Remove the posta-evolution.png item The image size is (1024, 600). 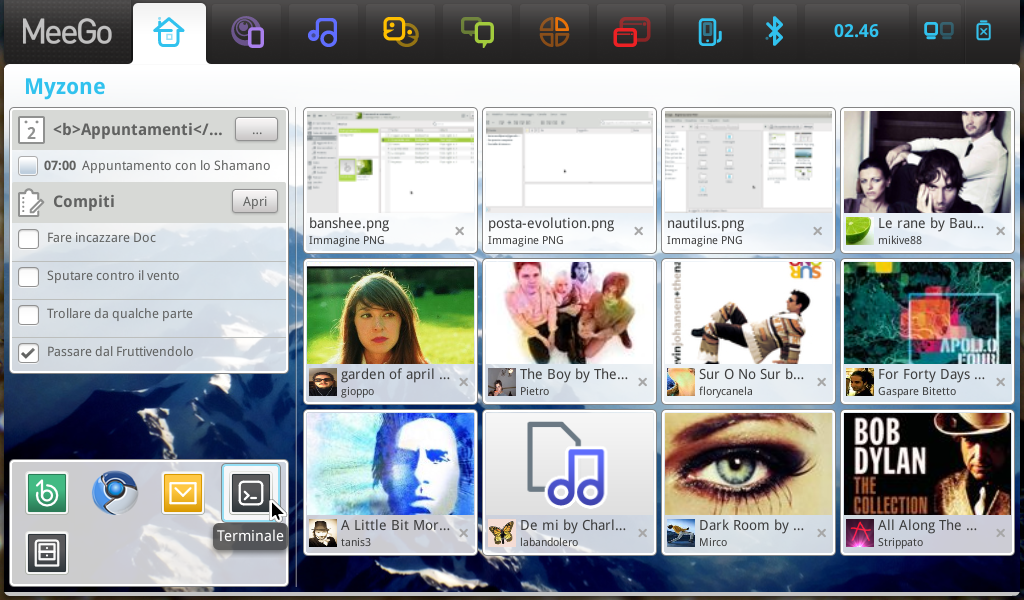point(639,231)
